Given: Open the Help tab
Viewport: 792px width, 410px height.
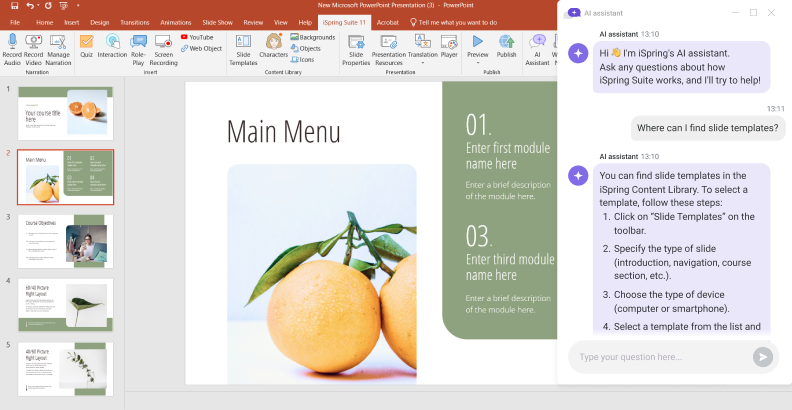Looking at the screenshot, I should 305,22.
